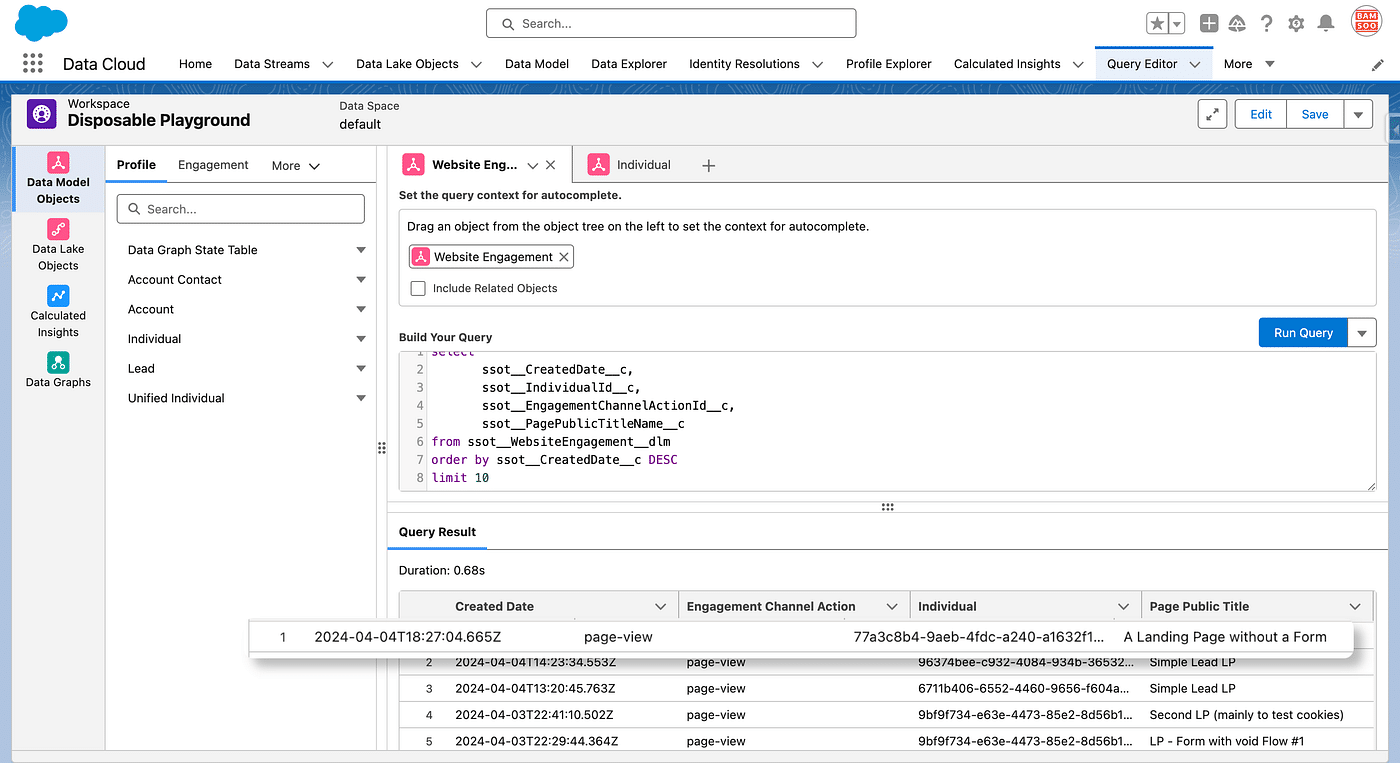Close the Website Engagement query tab

[x=551, y=165]
